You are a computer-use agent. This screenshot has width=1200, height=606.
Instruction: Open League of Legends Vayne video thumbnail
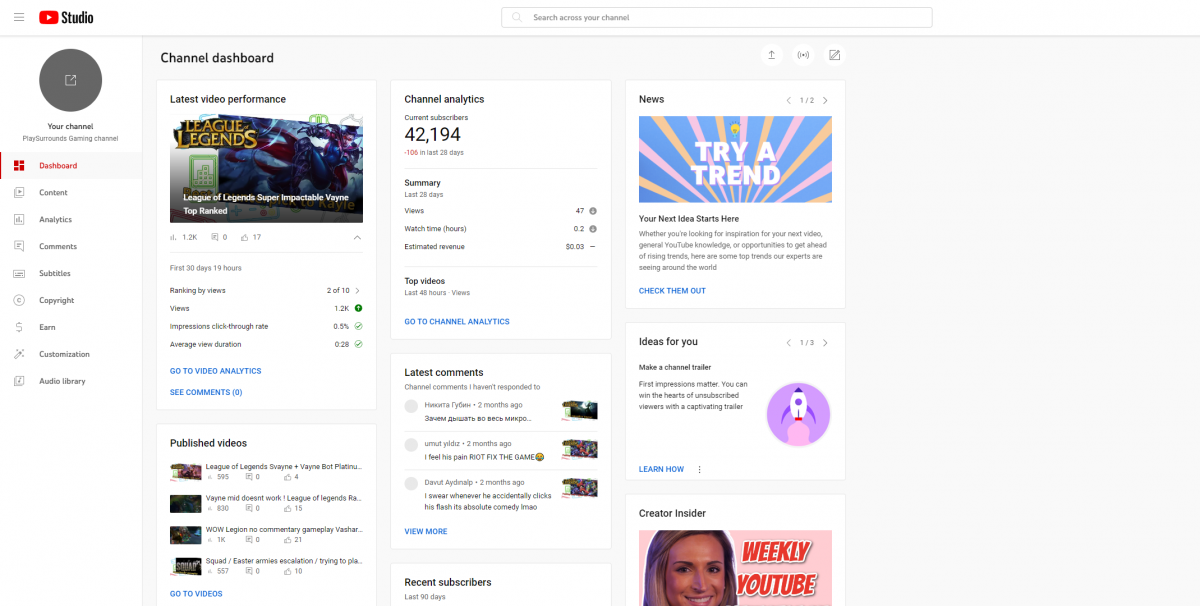pos(266,168)
